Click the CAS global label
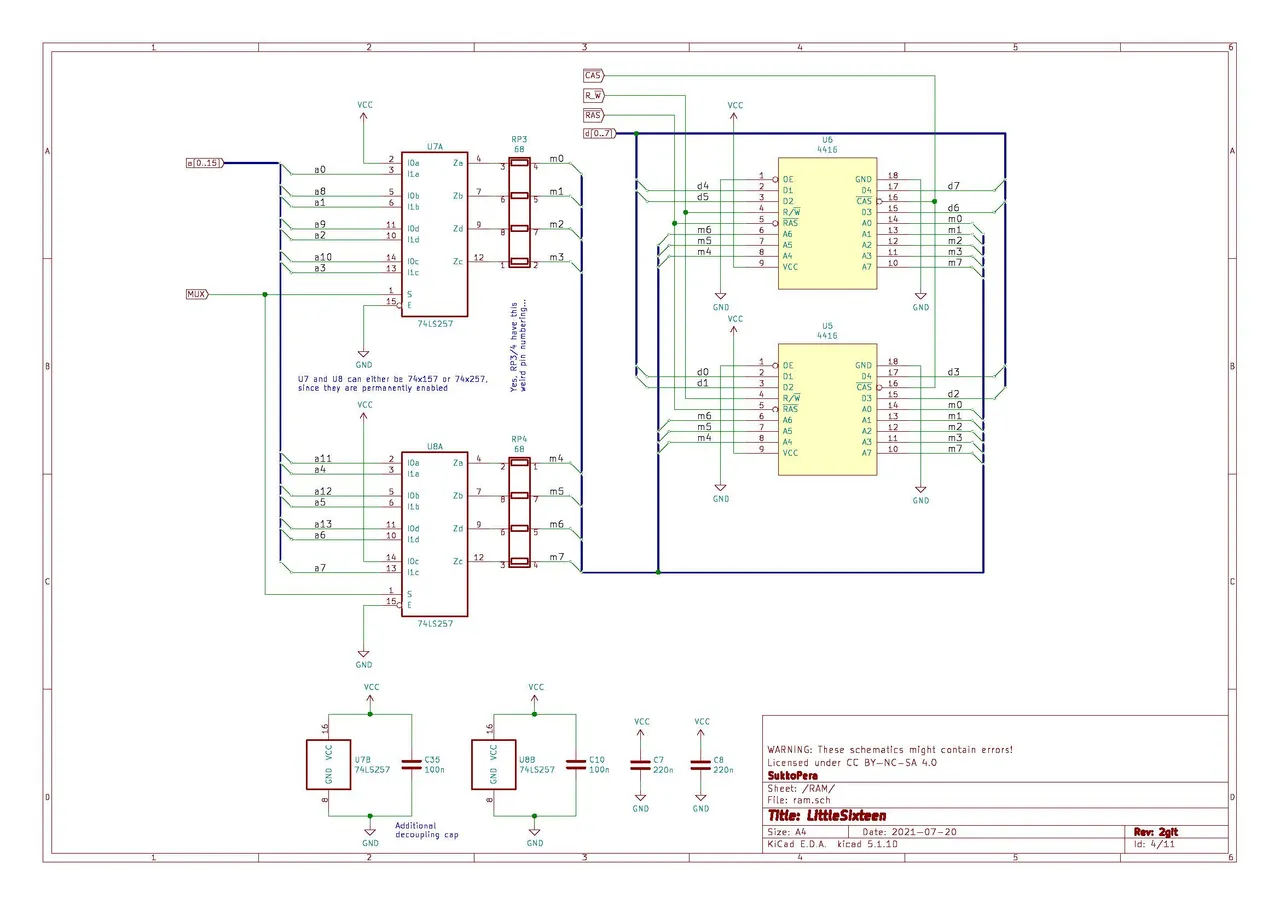The width and height of the screenshot is (1280, 905). coord(593,74)
